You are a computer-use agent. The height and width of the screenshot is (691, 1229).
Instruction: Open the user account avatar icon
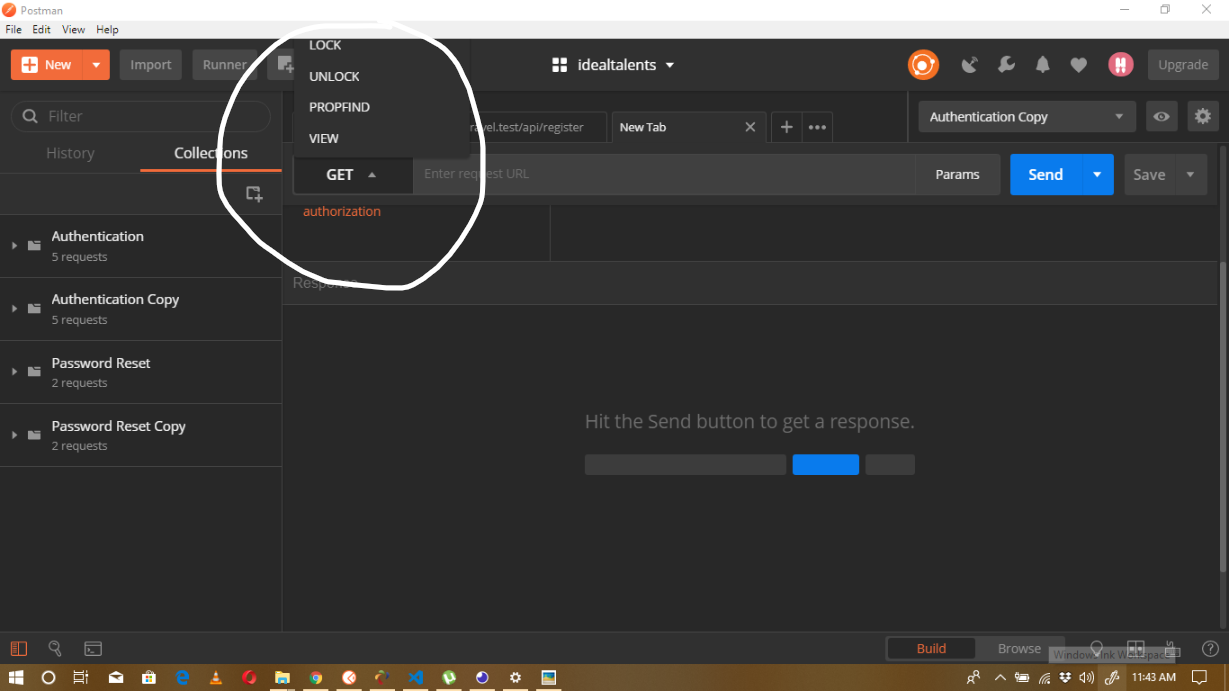coord(1120,64)
